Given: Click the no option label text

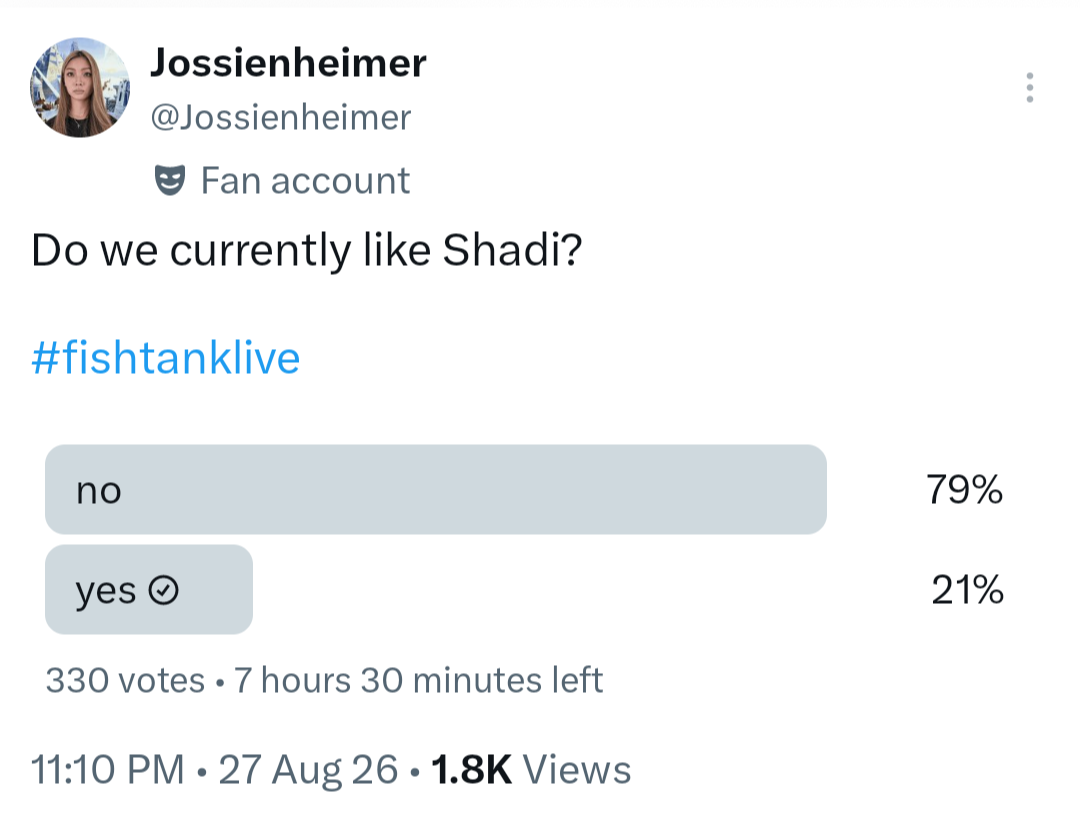Looking at the screenshot, I should point(98,491).
